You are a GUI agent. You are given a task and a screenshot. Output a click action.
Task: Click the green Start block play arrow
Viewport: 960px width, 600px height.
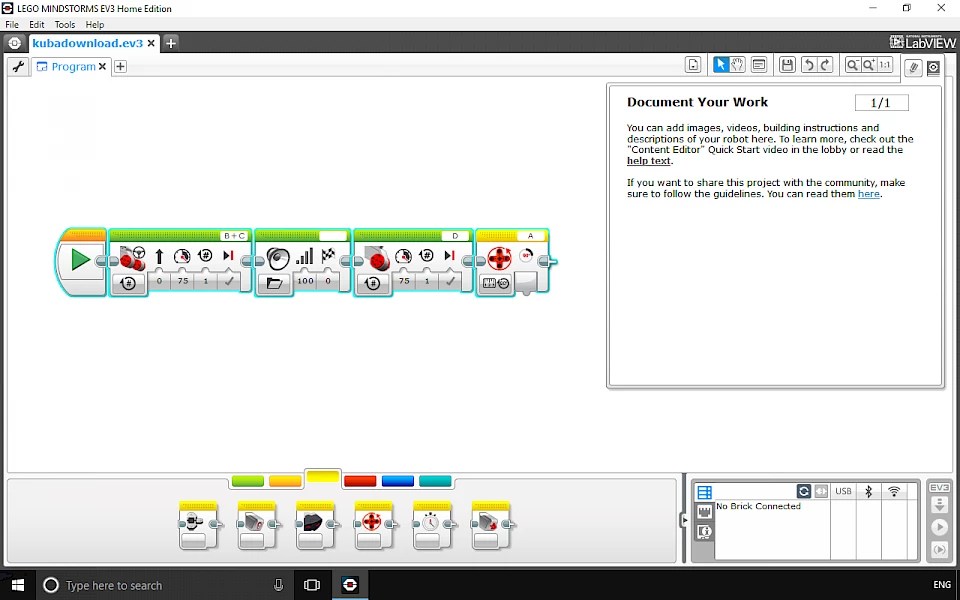[80, 260]
